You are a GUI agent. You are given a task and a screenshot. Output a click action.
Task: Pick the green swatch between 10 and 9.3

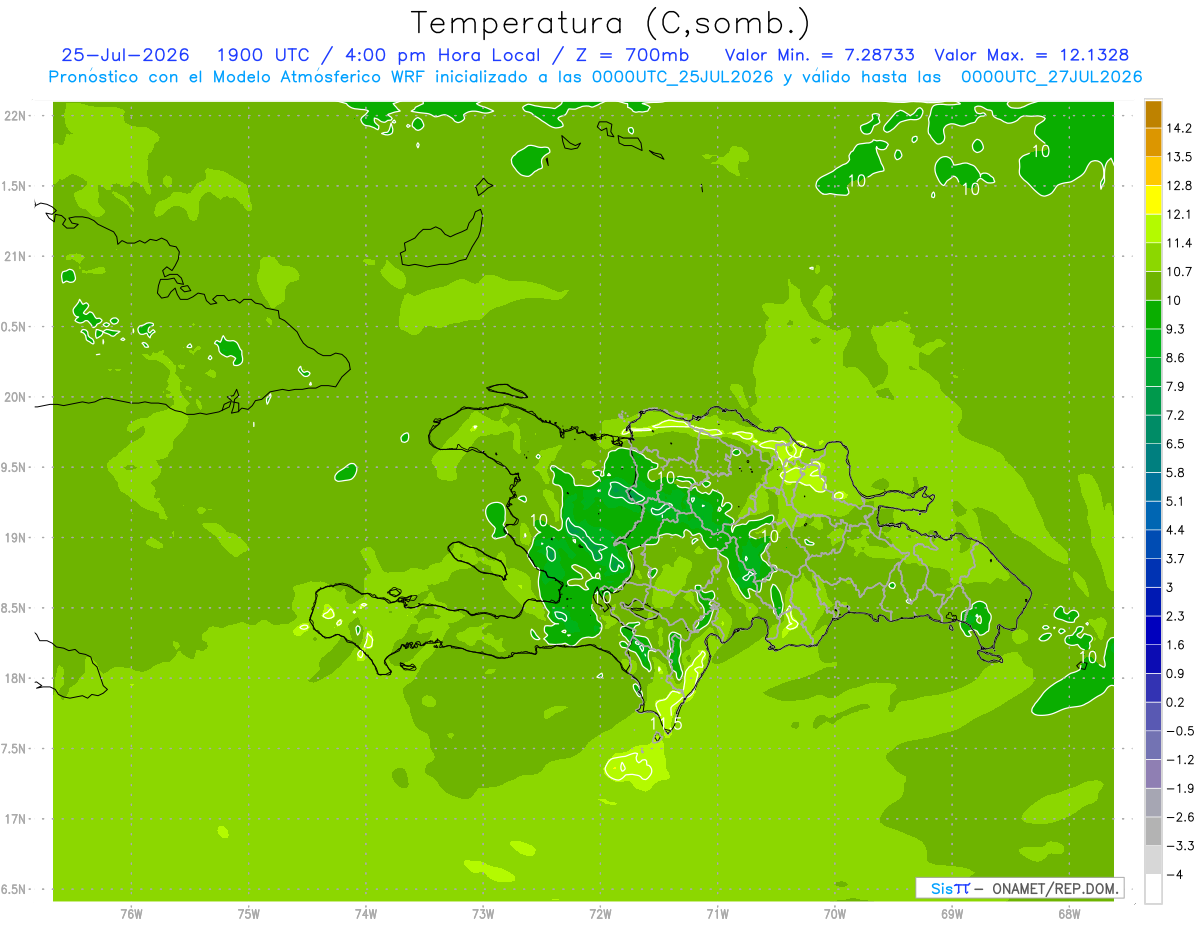(1153, 315)
